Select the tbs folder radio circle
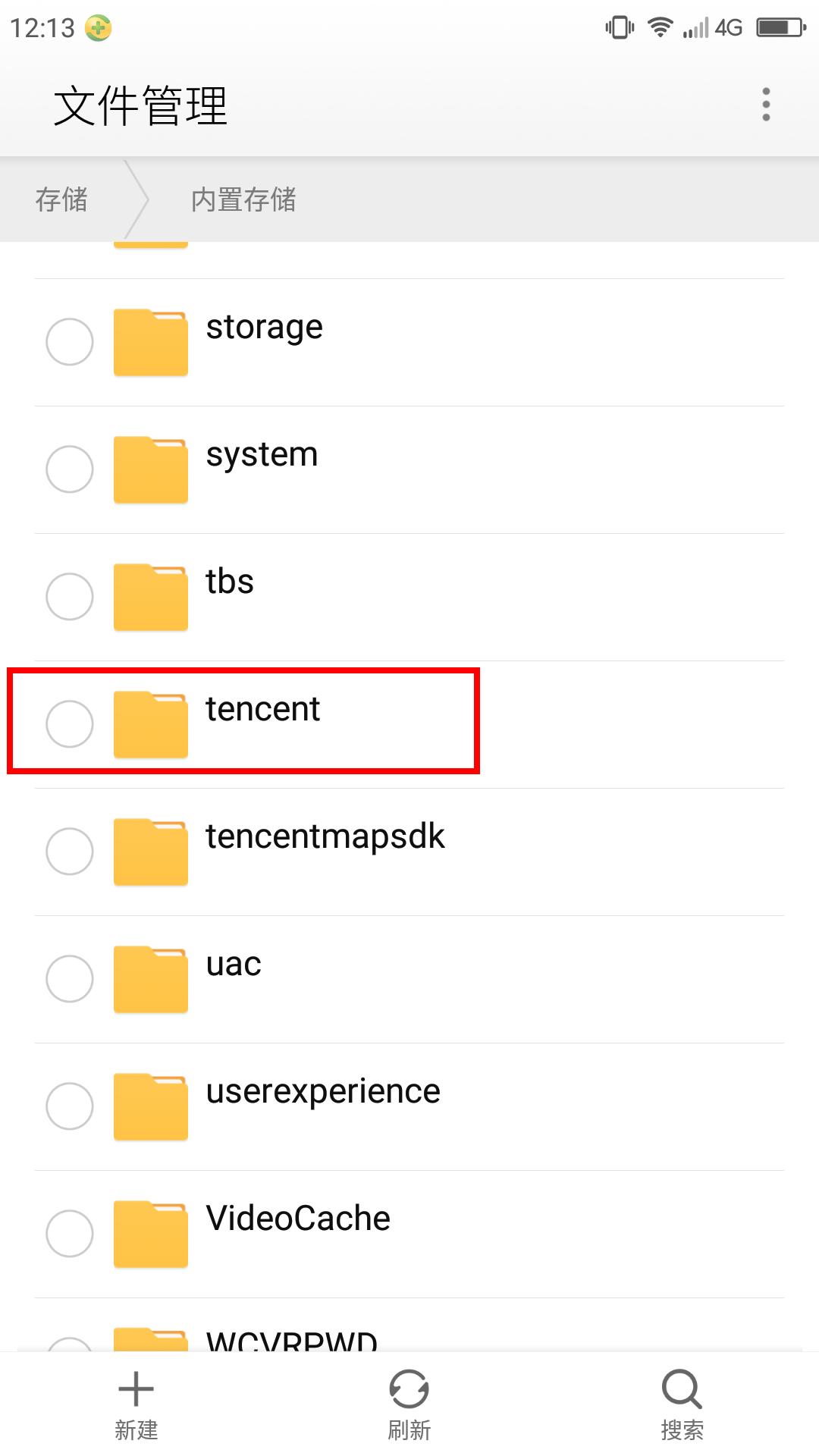 70,596
